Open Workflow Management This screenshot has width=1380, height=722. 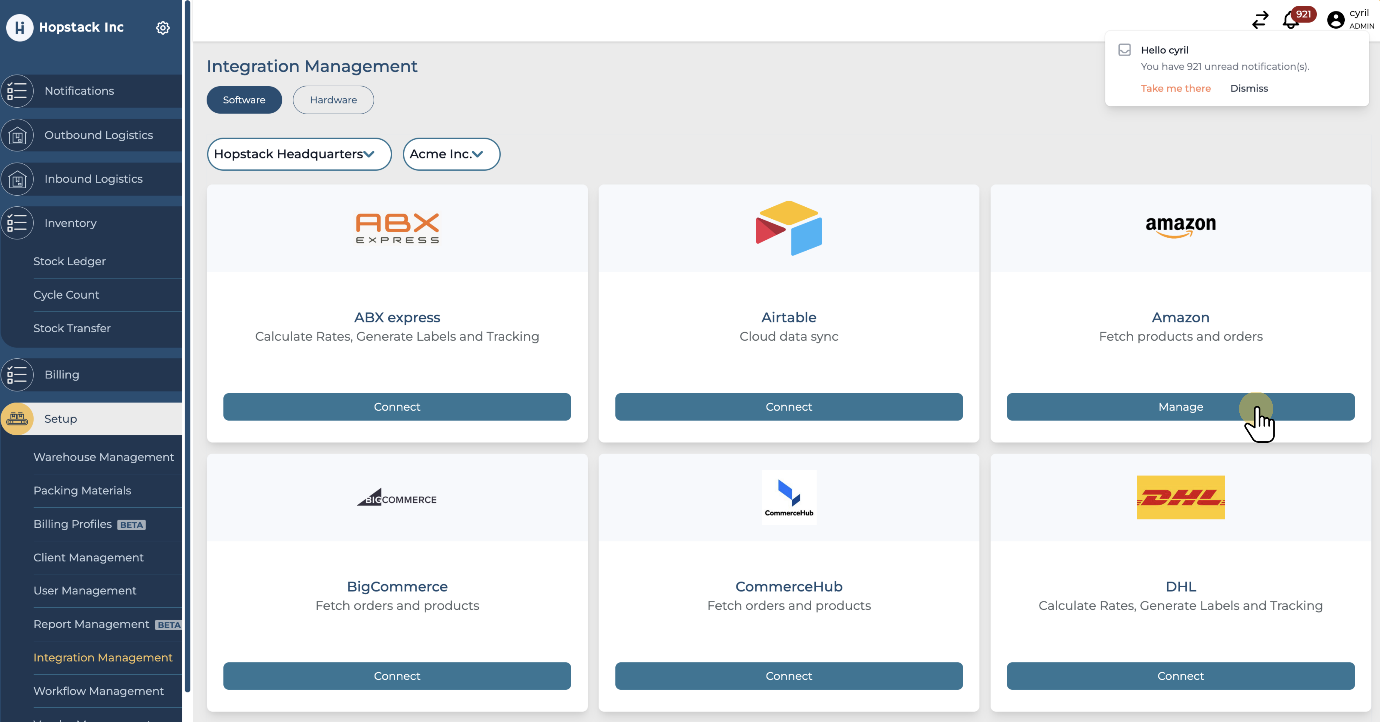(99, 691)
